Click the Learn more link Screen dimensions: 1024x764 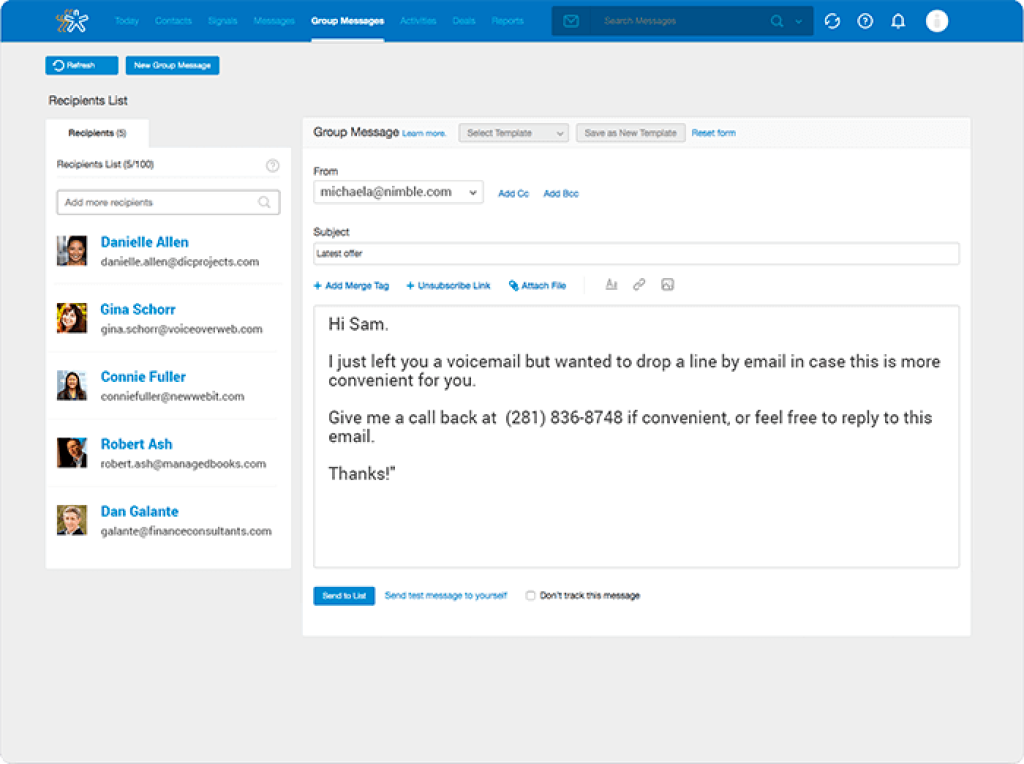424,134
